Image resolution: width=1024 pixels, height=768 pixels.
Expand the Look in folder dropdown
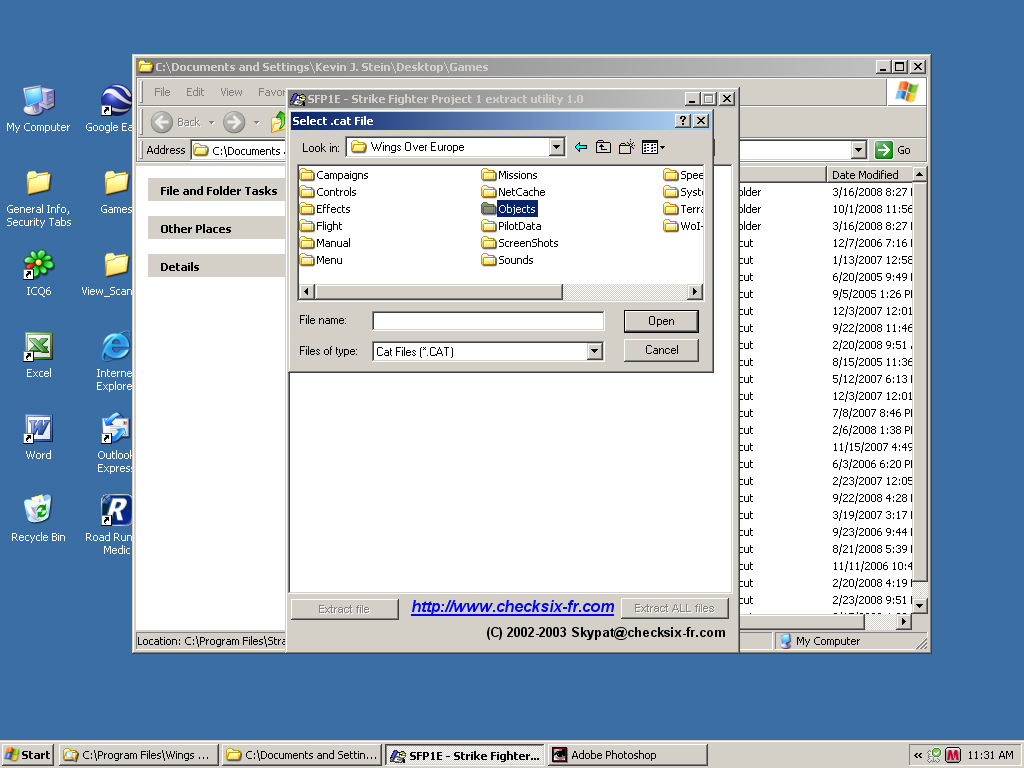(x=556, y=147)
